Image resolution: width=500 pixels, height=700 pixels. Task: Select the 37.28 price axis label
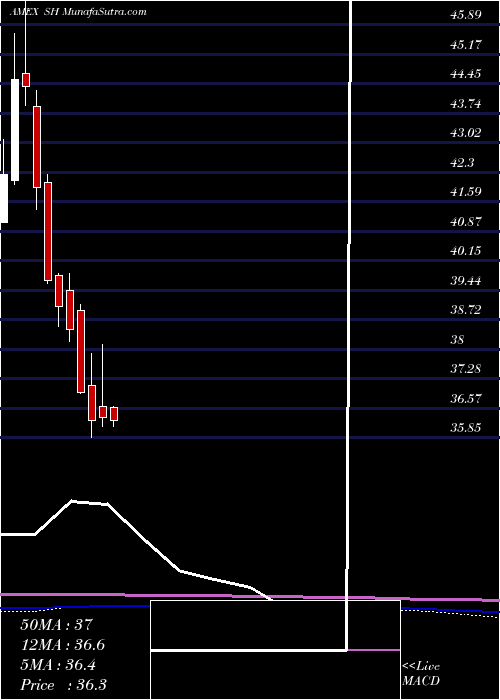click(x=466, y=369)
